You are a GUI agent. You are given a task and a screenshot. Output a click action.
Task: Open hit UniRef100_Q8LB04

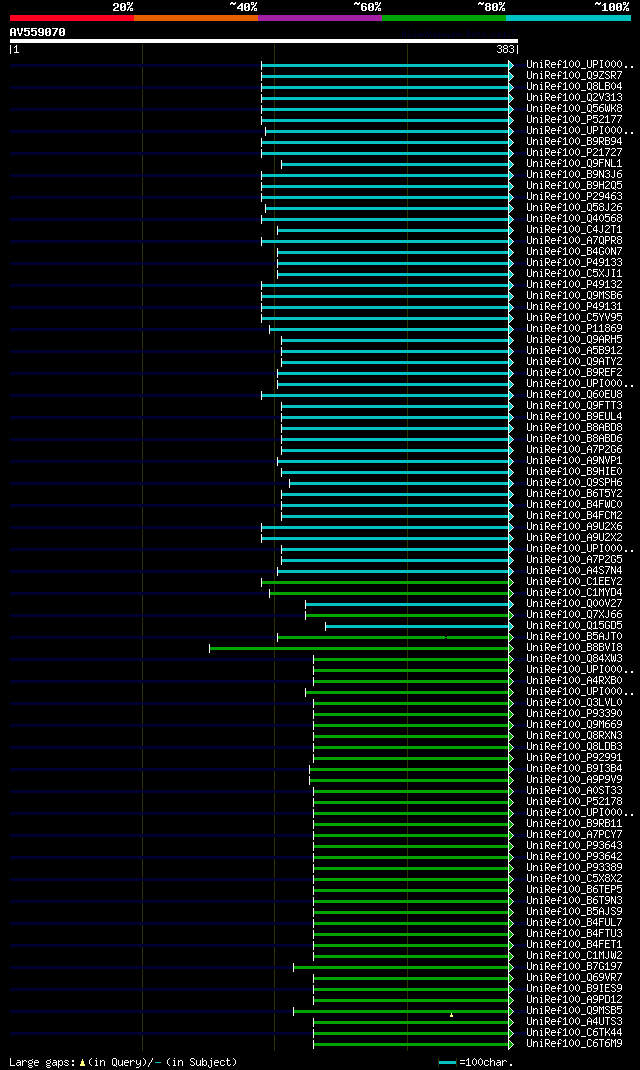coord(574,87)
